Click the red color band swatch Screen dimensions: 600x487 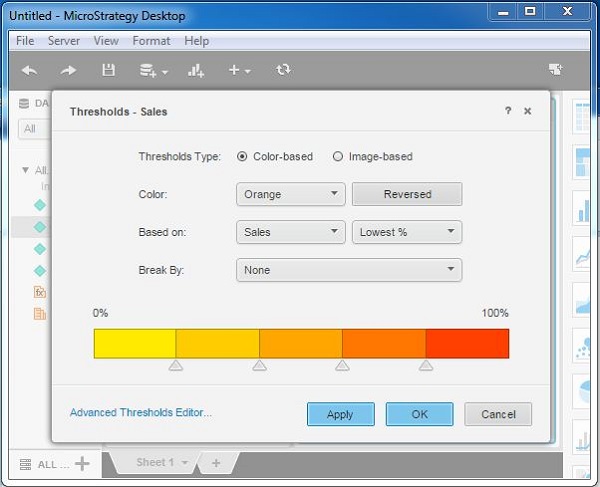(467, 343)
